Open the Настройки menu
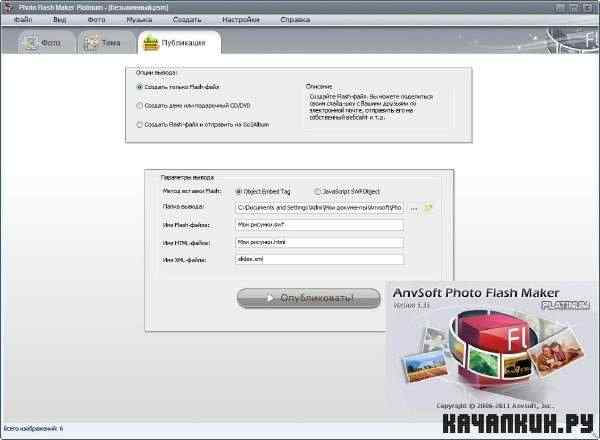The height and width of the screenshot is (440, 600). pos(241,20)
